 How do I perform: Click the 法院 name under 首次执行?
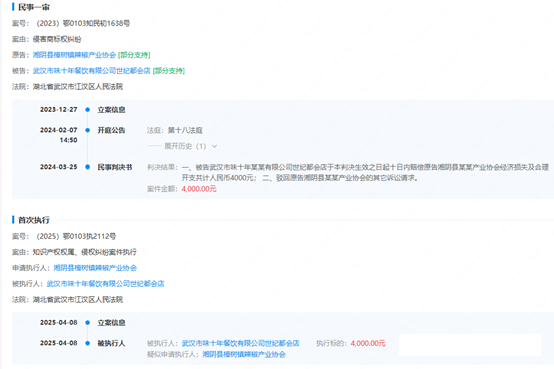pos(78,299)
